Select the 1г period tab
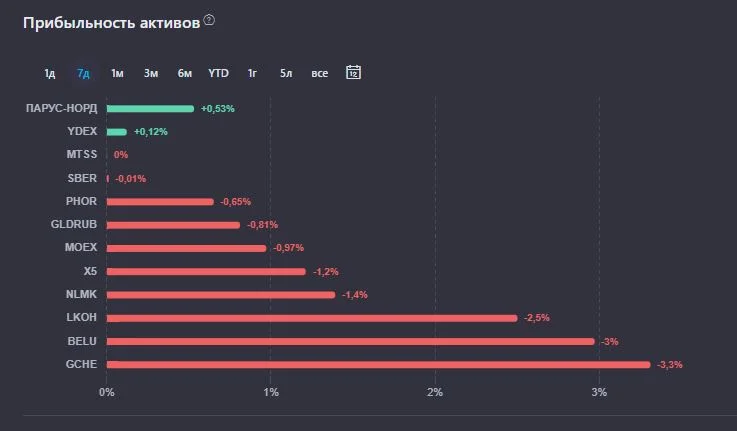 click(252, 73)
